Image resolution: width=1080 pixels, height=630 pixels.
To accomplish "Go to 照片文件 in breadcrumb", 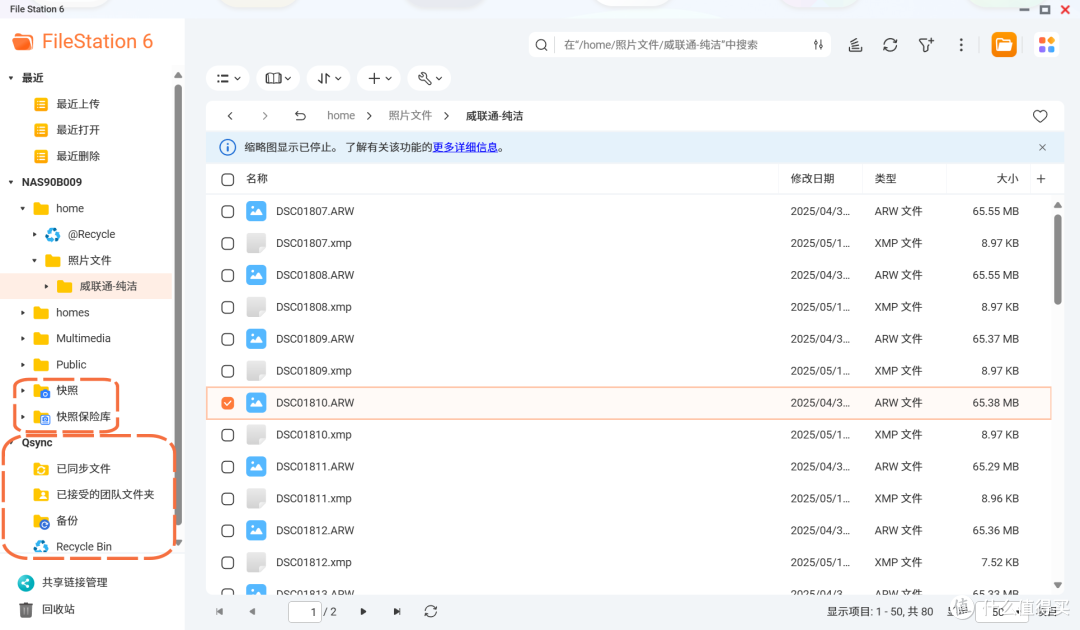I will tap(410, 116).
